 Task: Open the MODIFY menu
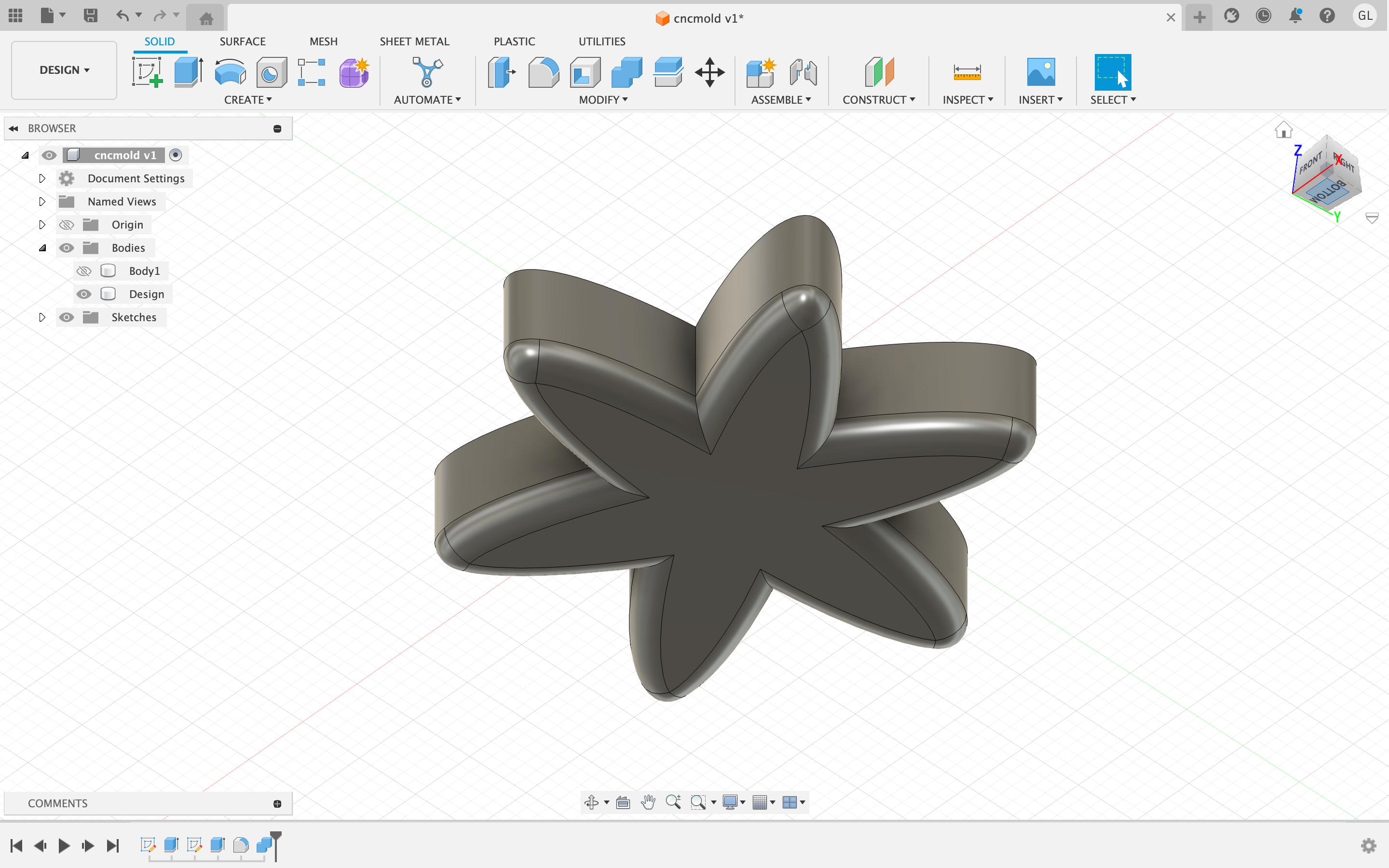point(603,100)
